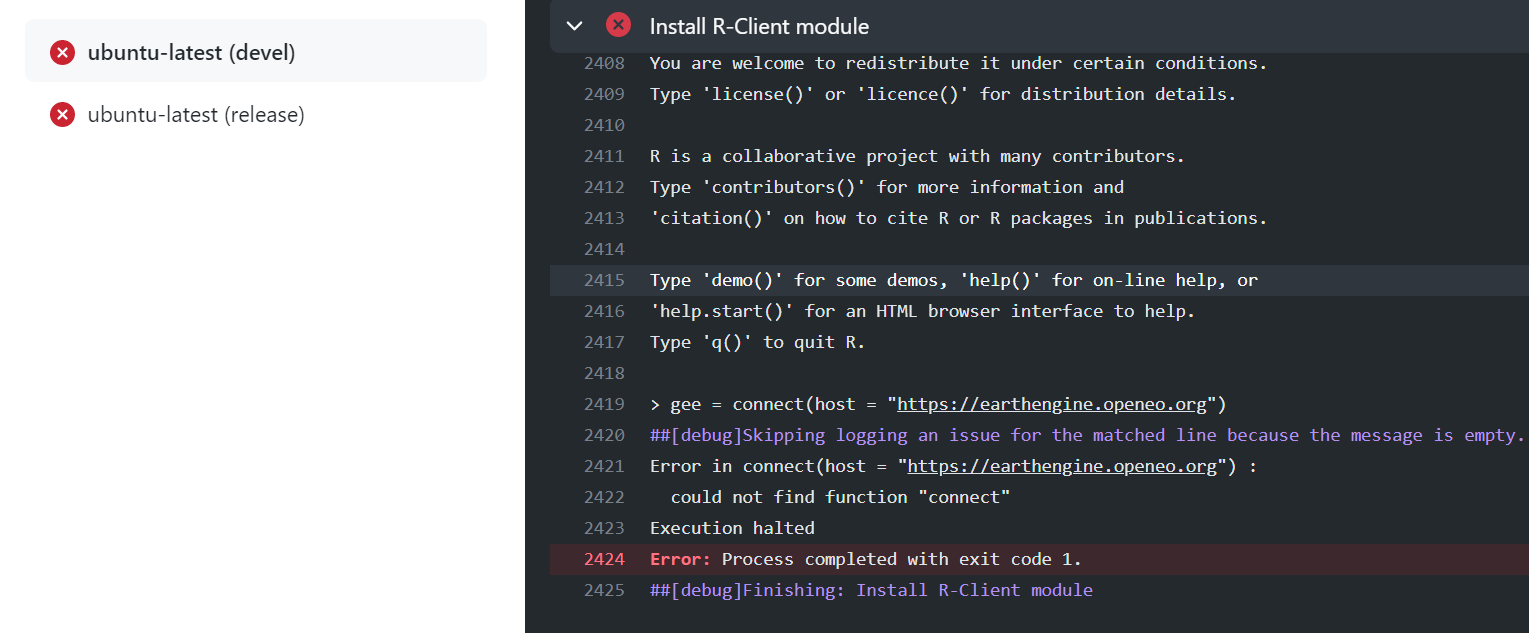Click line number 2409
Screen dimensions: 1529x633
point(604,94)
